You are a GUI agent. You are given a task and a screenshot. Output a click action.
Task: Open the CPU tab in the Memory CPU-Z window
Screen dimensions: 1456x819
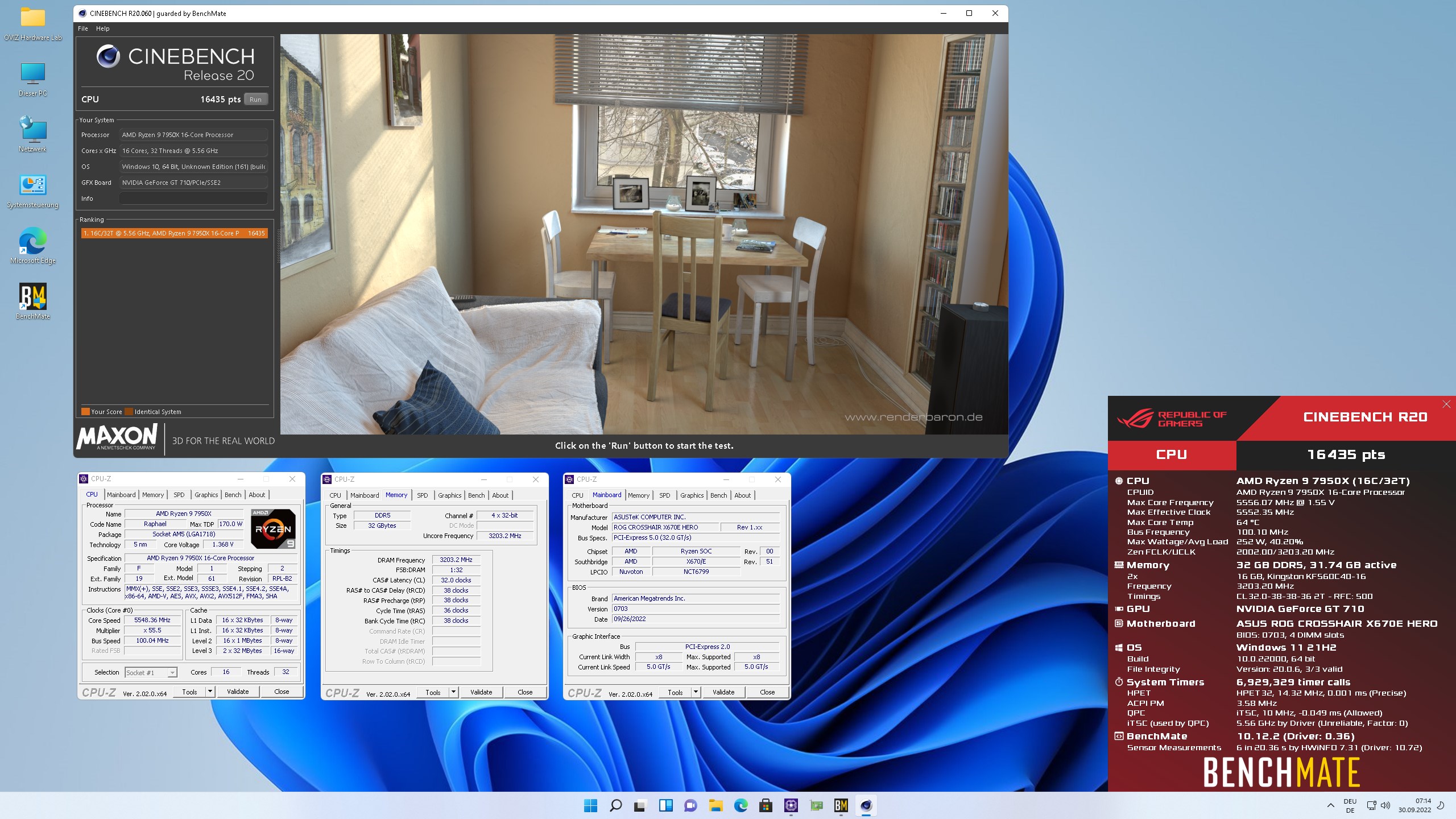tap(336, 495)
